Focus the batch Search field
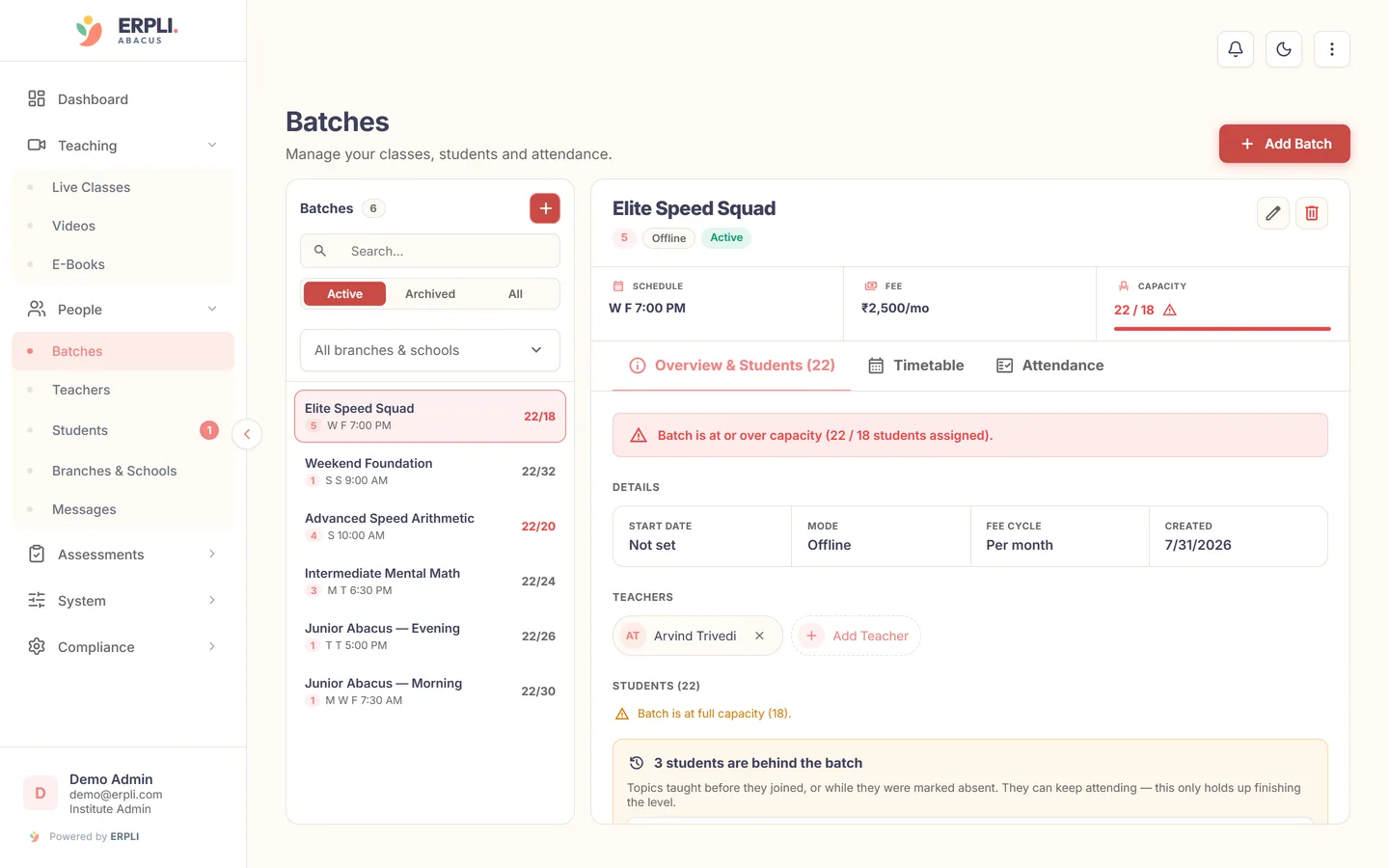 click(430, 251)
